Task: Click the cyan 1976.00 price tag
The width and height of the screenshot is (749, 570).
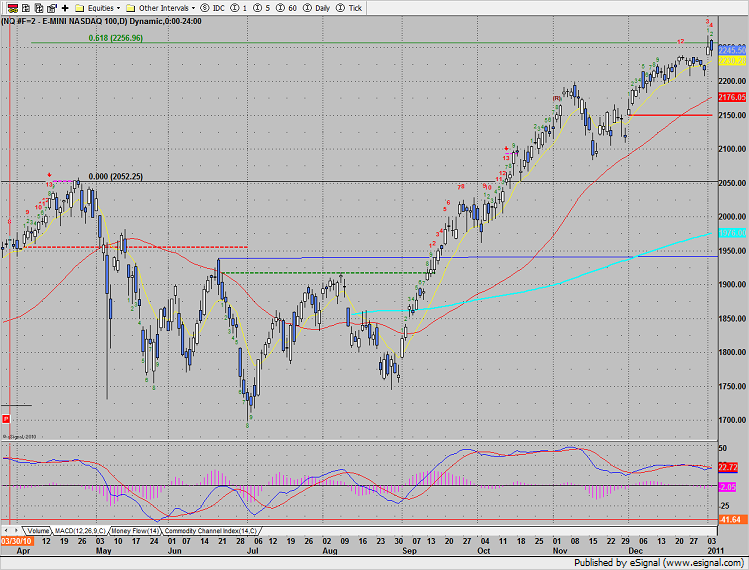Action: coord(732,233)
